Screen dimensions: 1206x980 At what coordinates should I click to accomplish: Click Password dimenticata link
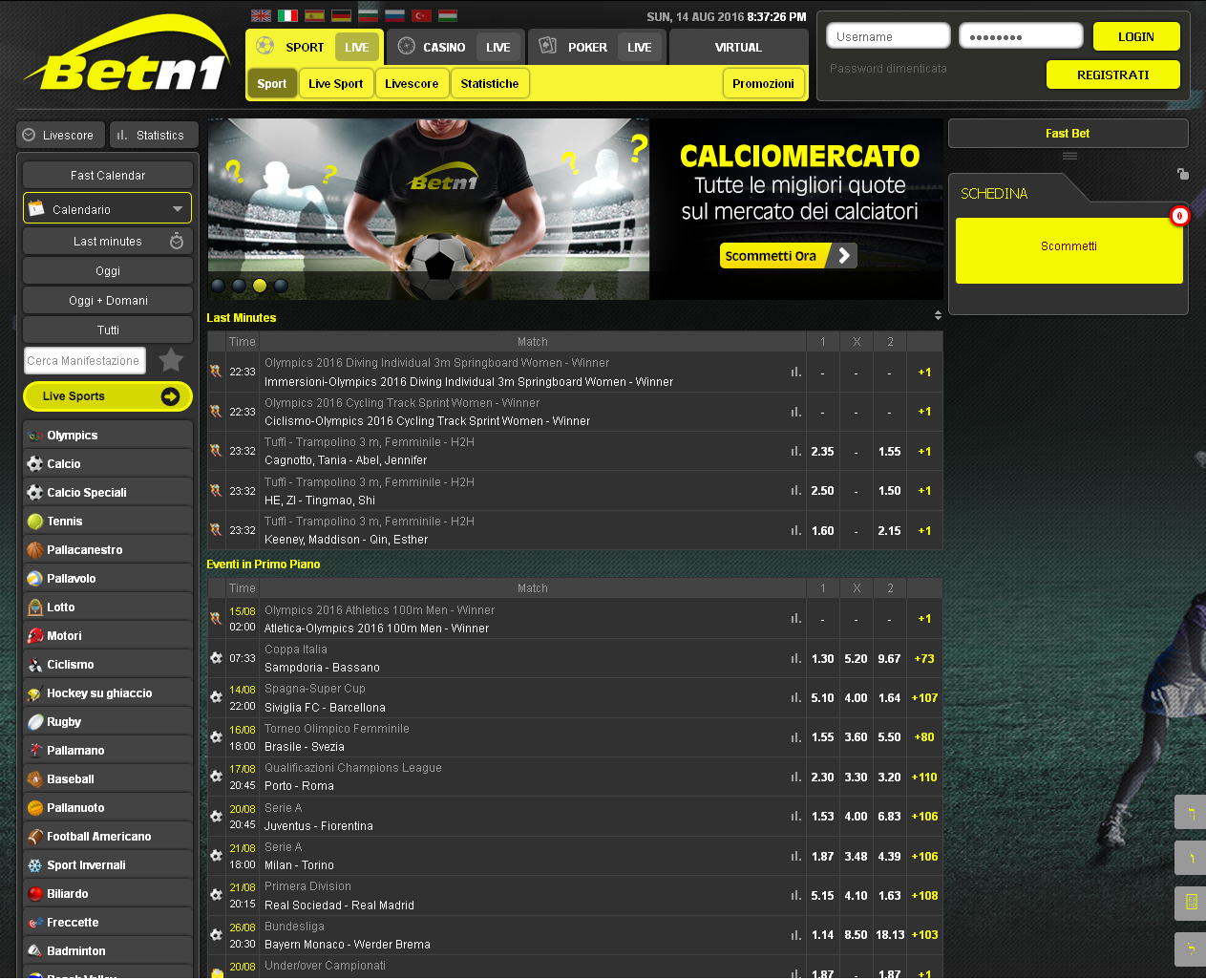[888, 69]
